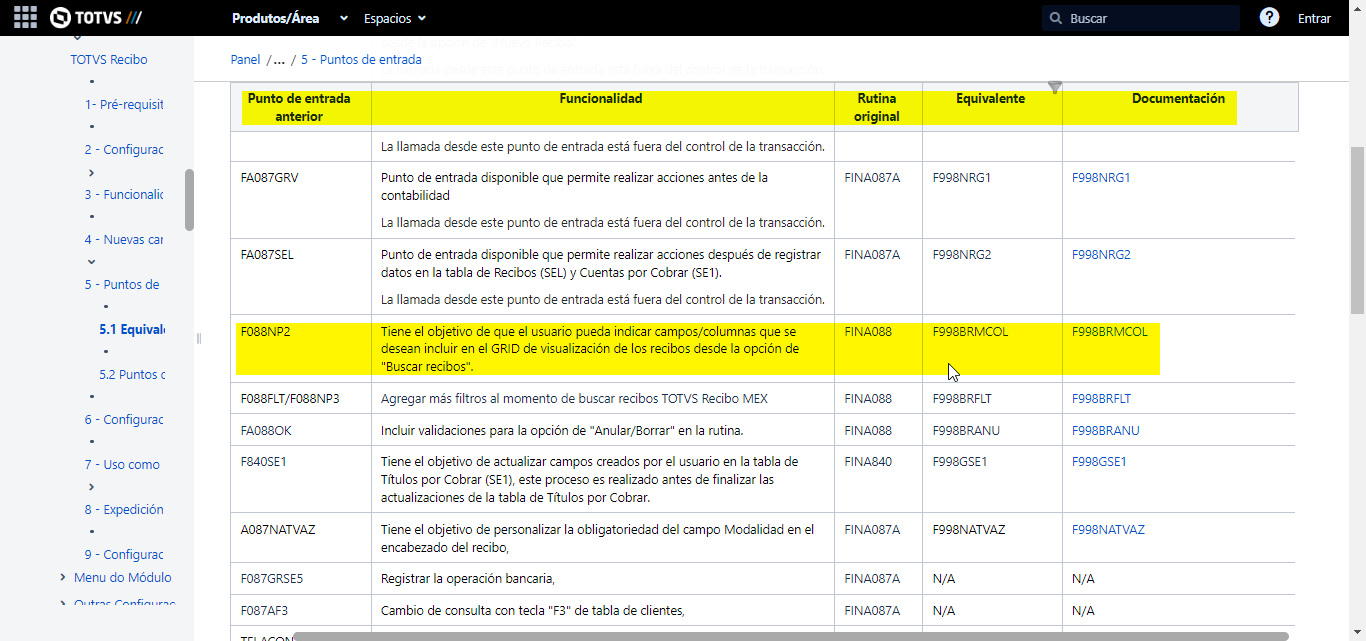Click the page vertical scrollbar
Viewport: 1366px width, 641px height.
coord(1357,230)
